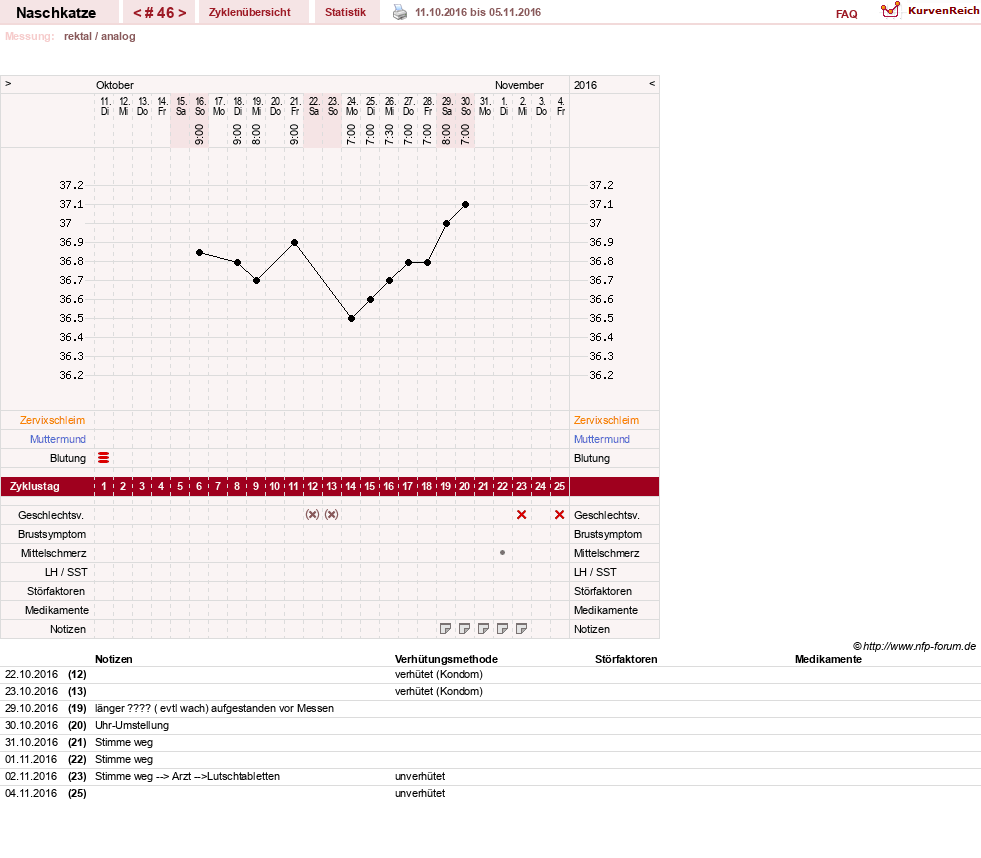Click the 31.10.2016 date in notes table

click(31, 742)
